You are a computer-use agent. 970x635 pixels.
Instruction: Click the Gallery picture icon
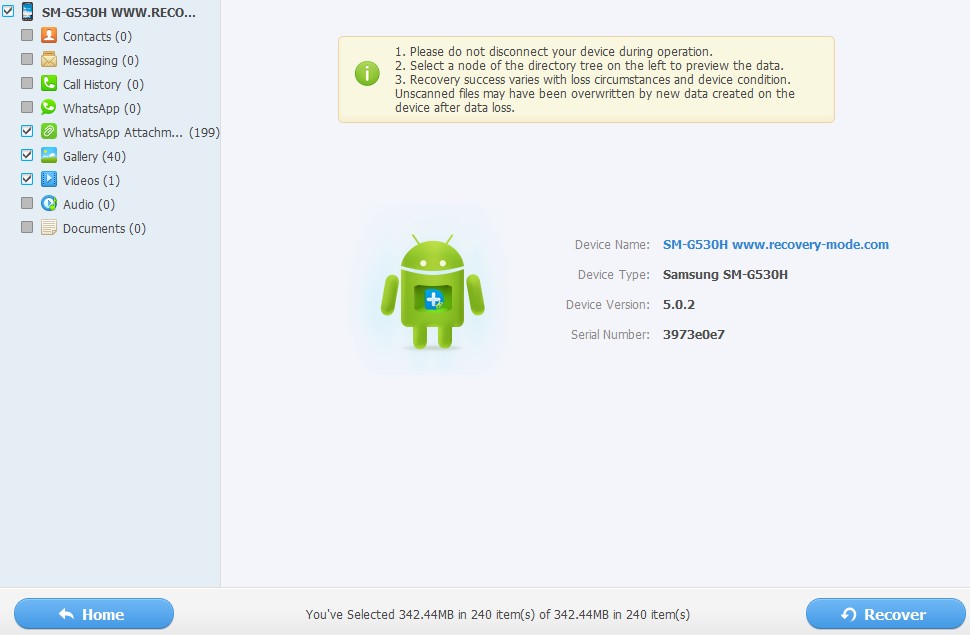click(x=49, y=155)
